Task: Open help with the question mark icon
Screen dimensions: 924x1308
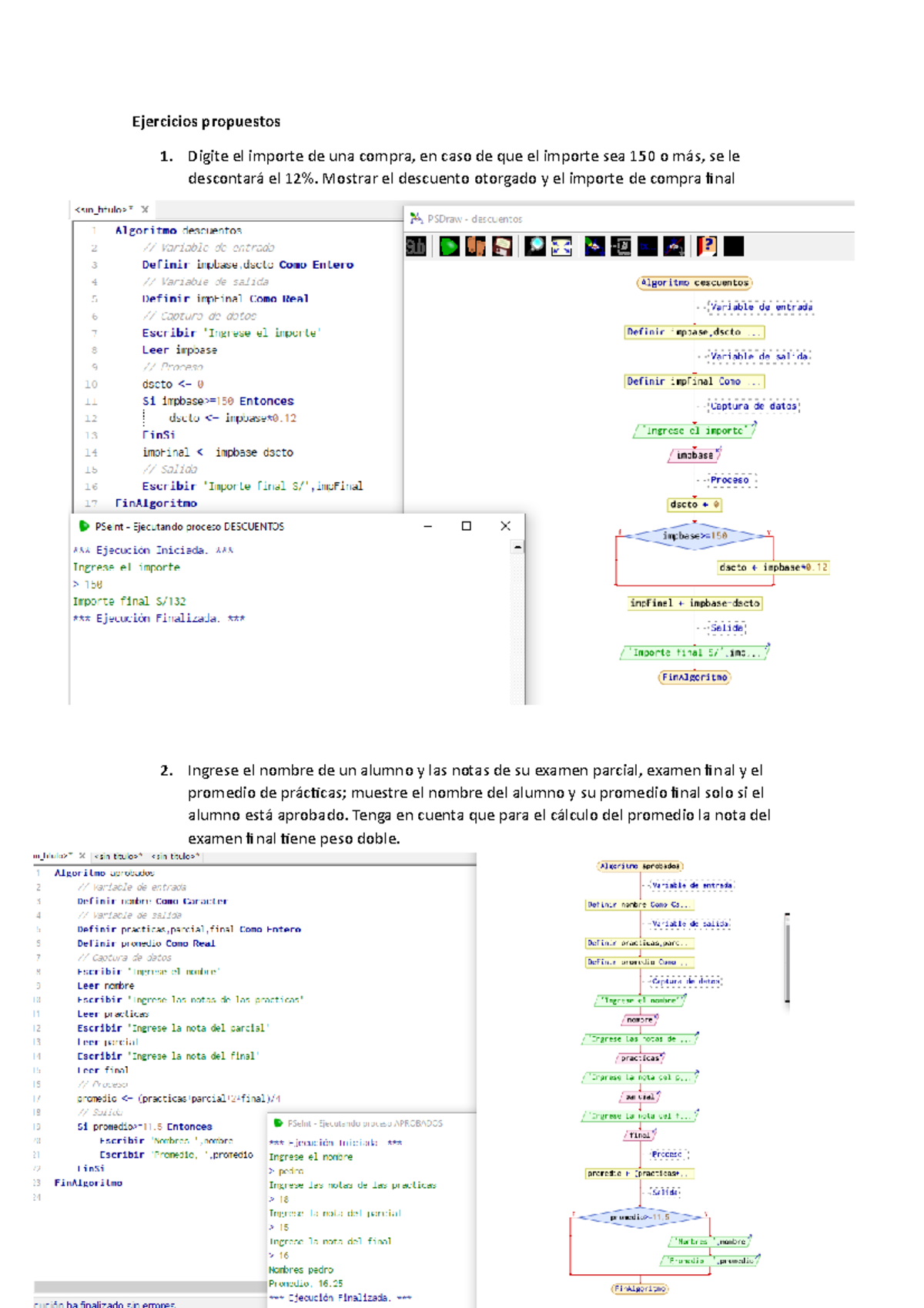Action: [x=706, y=247]
